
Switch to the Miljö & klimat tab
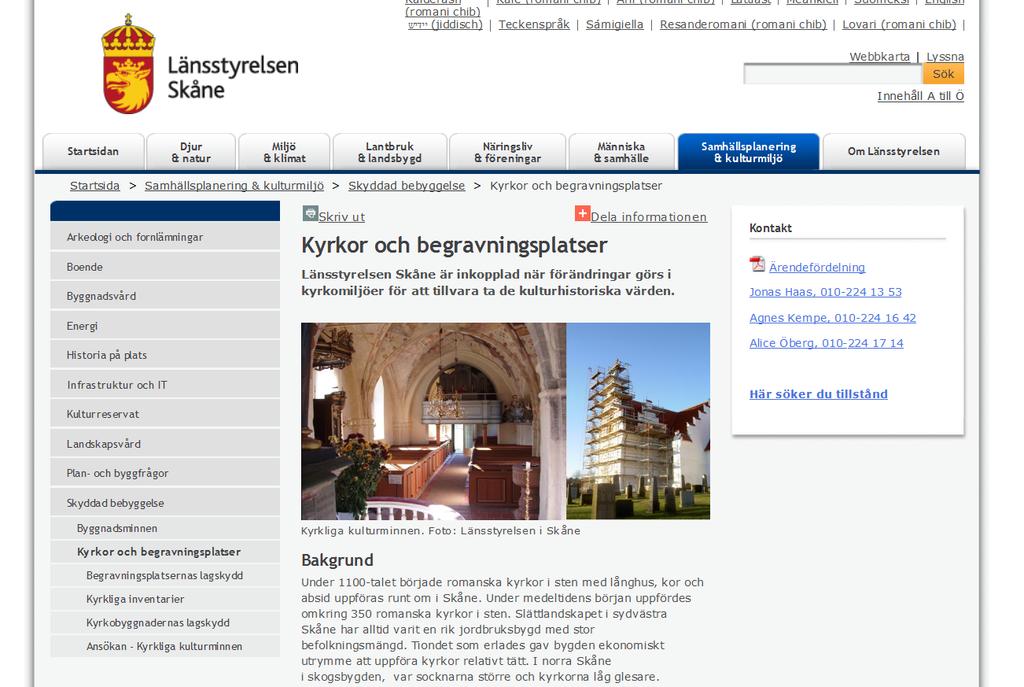click(284, 152)
